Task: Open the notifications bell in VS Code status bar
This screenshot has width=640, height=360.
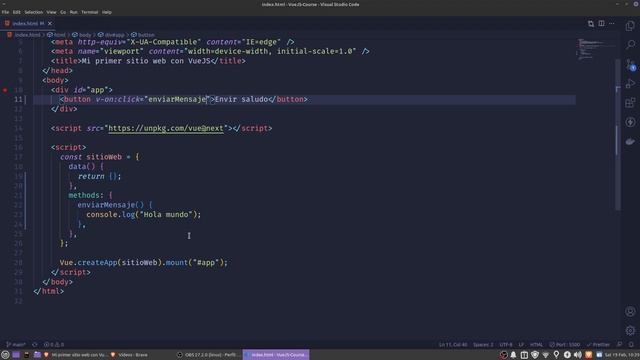Action: coord(631,344)
